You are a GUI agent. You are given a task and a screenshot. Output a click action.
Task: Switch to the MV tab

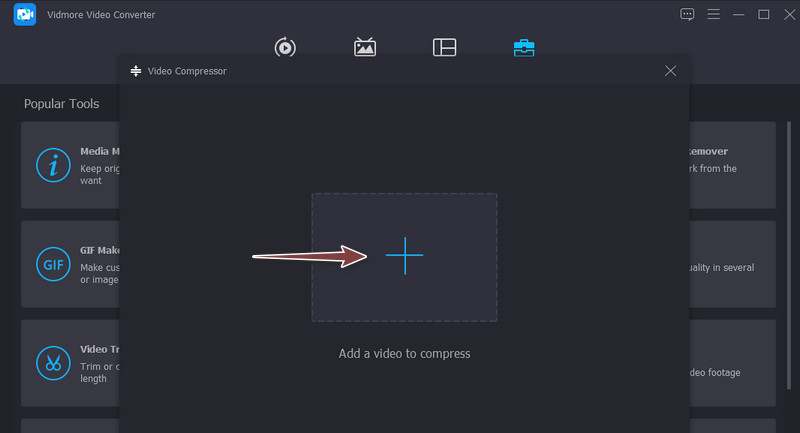point(365,47)
